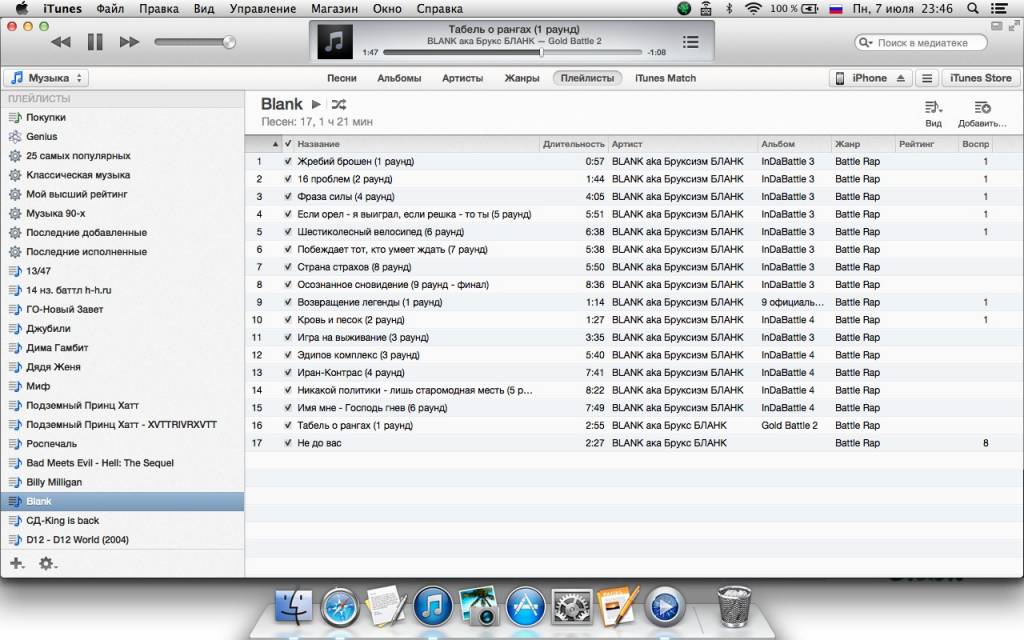Open System Preferences from the Dock
The width and height of the screenshot is (1024, 640).
tap(571, 607)
